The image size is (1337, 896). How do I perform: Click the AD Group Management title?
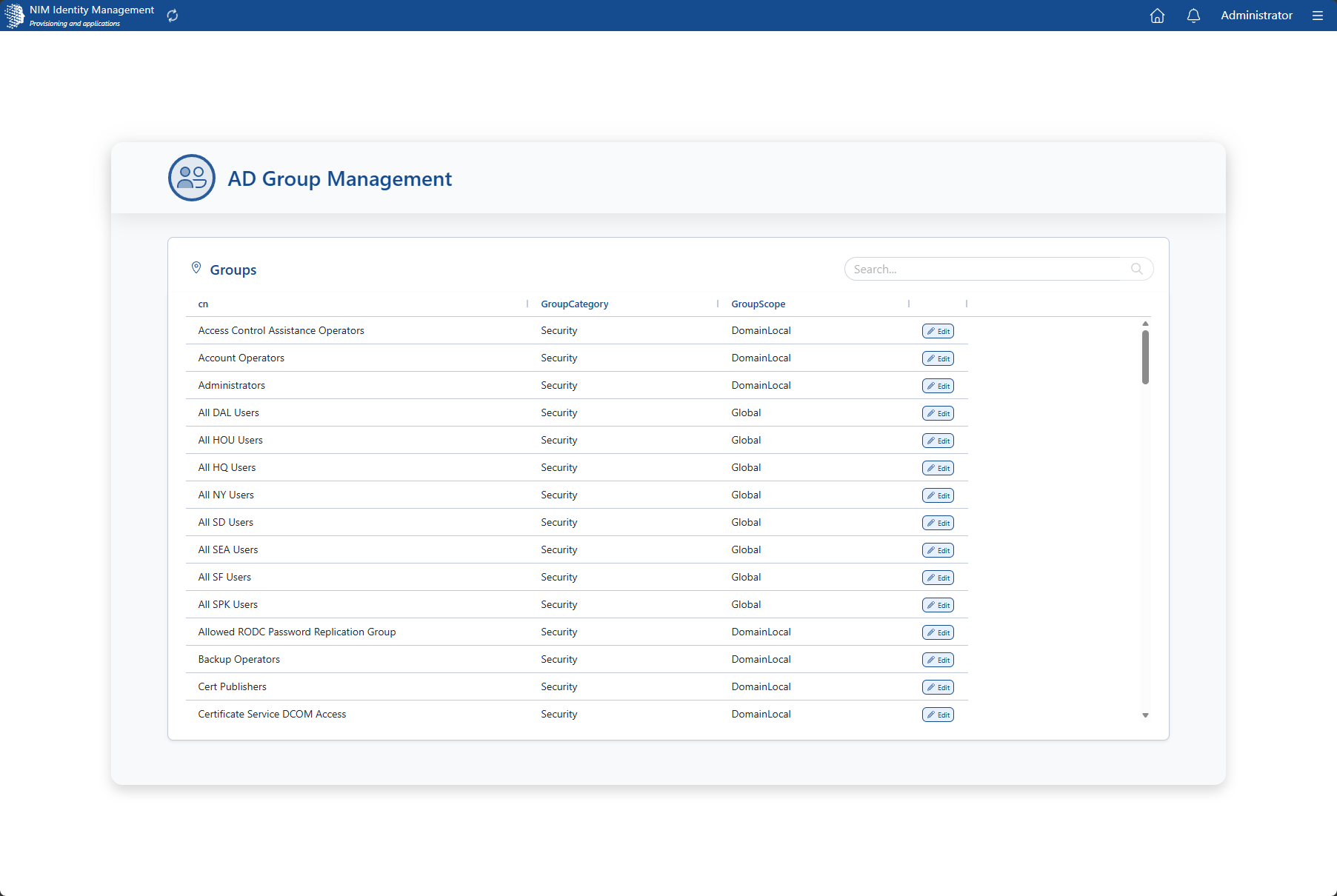click(x=339, y=178)
